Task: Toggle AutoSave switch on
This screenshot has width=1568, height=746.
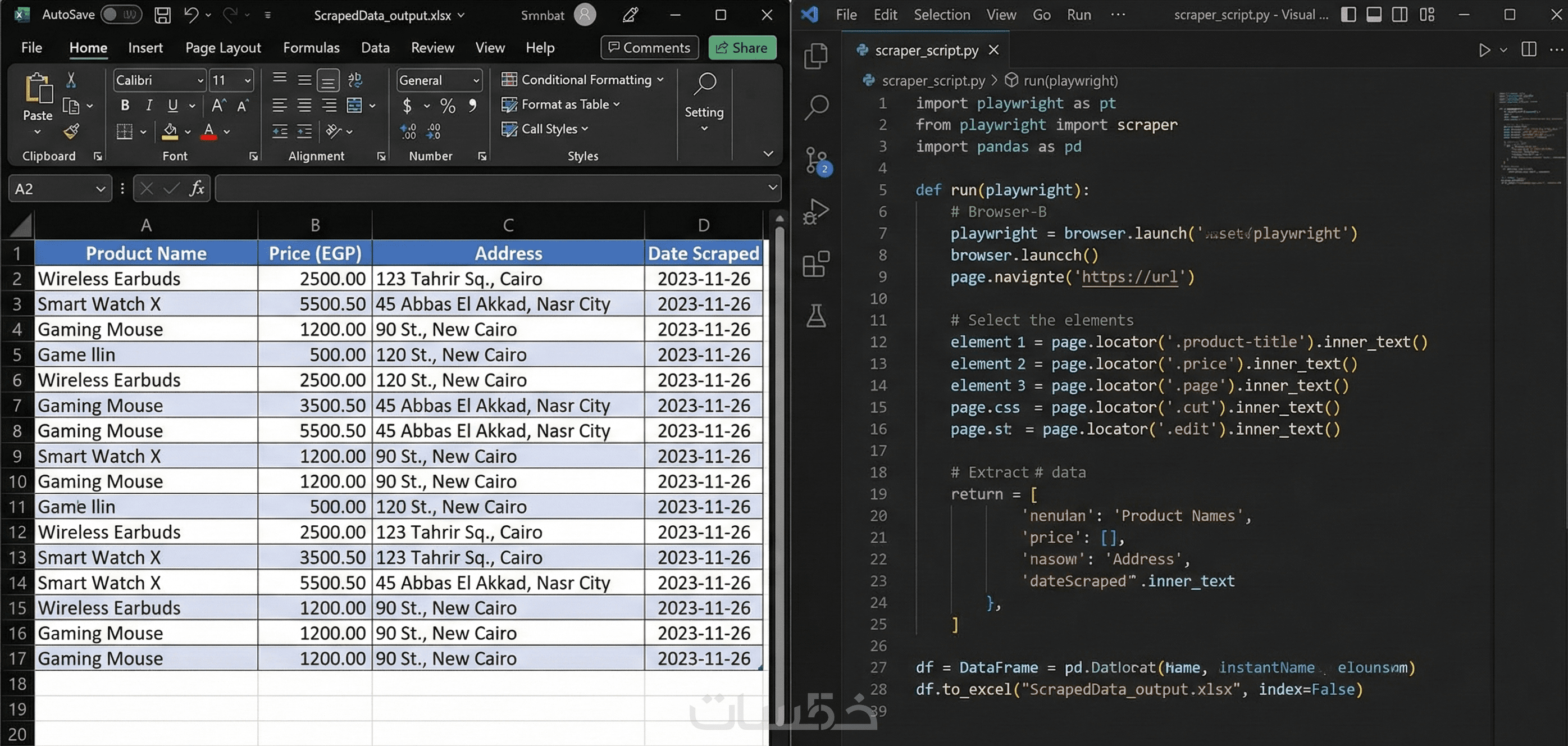Action: pos(121,15)
